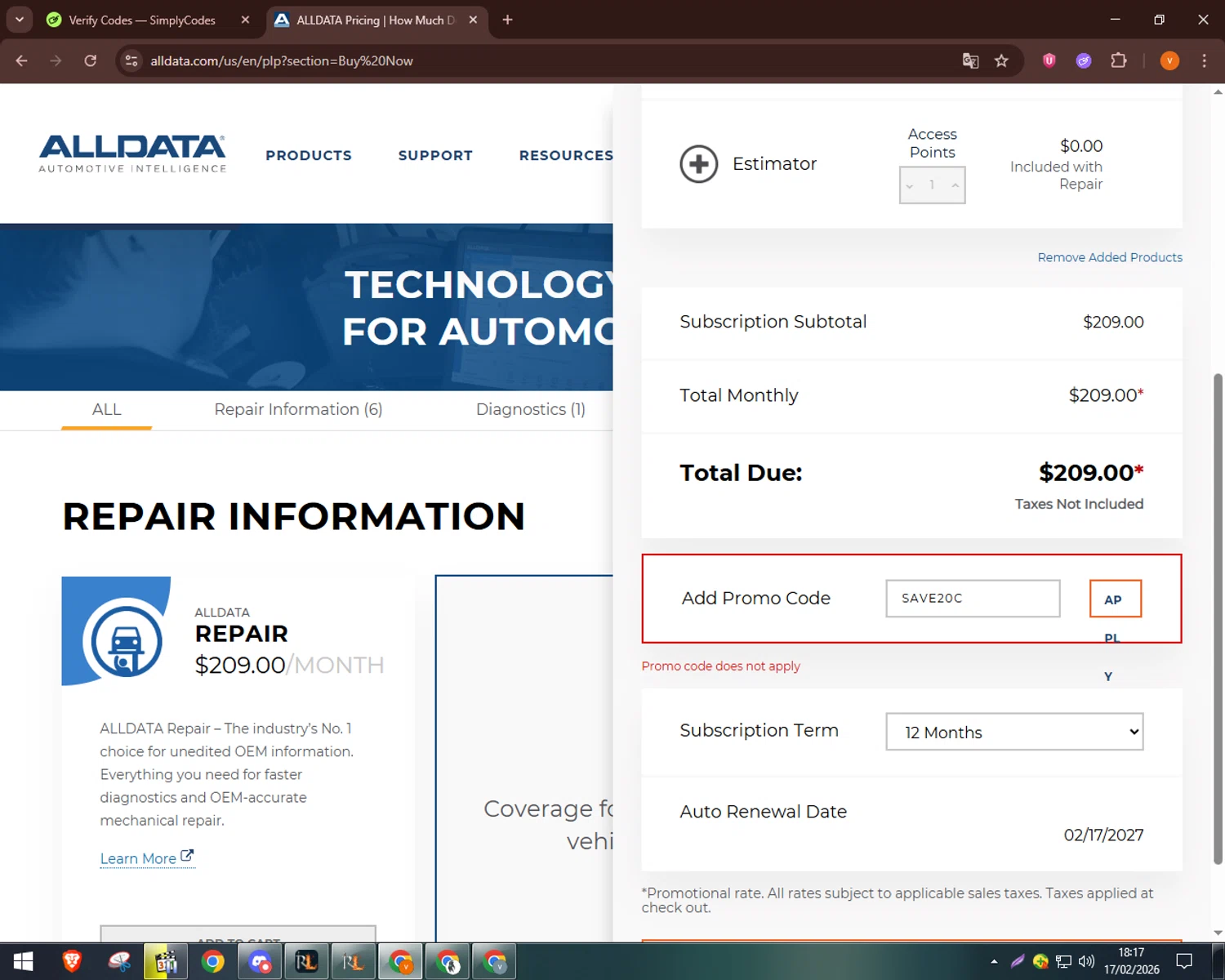
Task: Open the PRODUCTS menu
Action: [309, 155]
